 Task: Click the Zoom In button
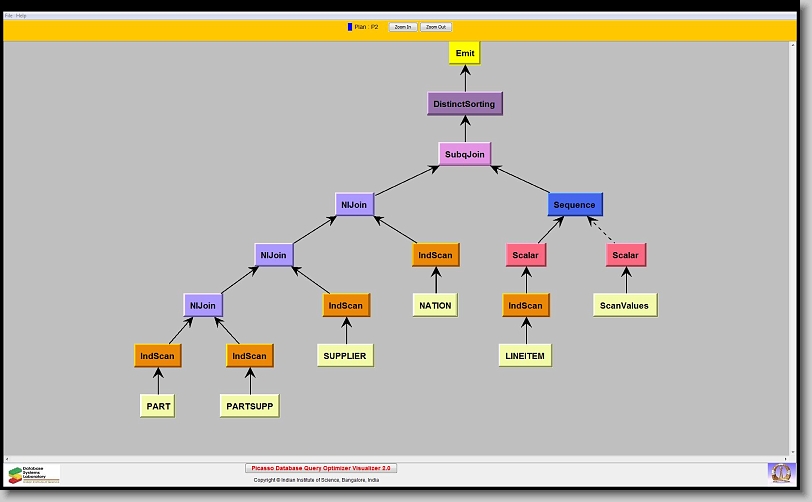tap(402, 27)
